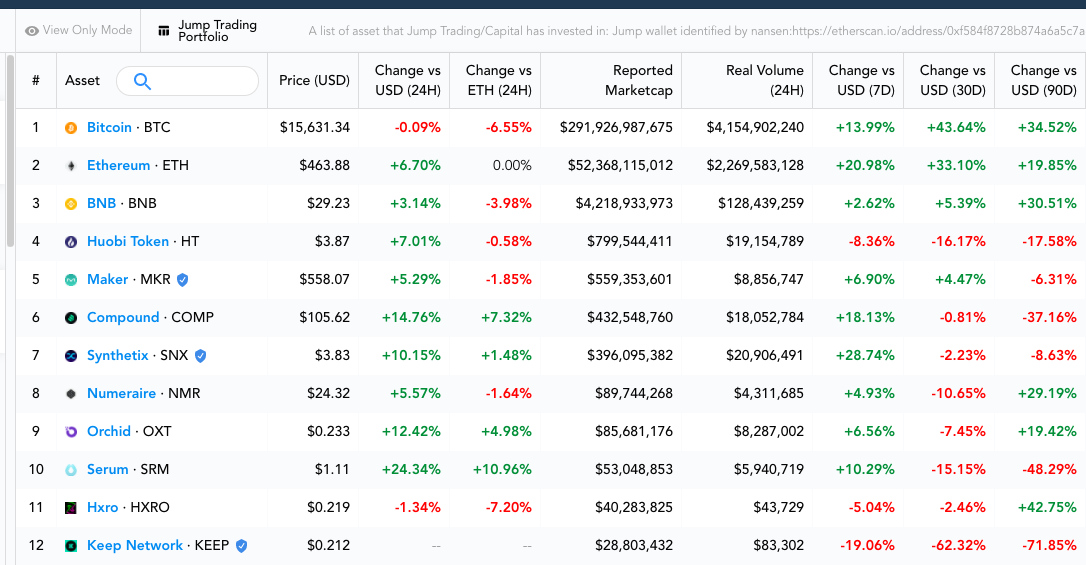Click the View Only Mode label
1086x565 pixels.
click(x=87, y=30)
